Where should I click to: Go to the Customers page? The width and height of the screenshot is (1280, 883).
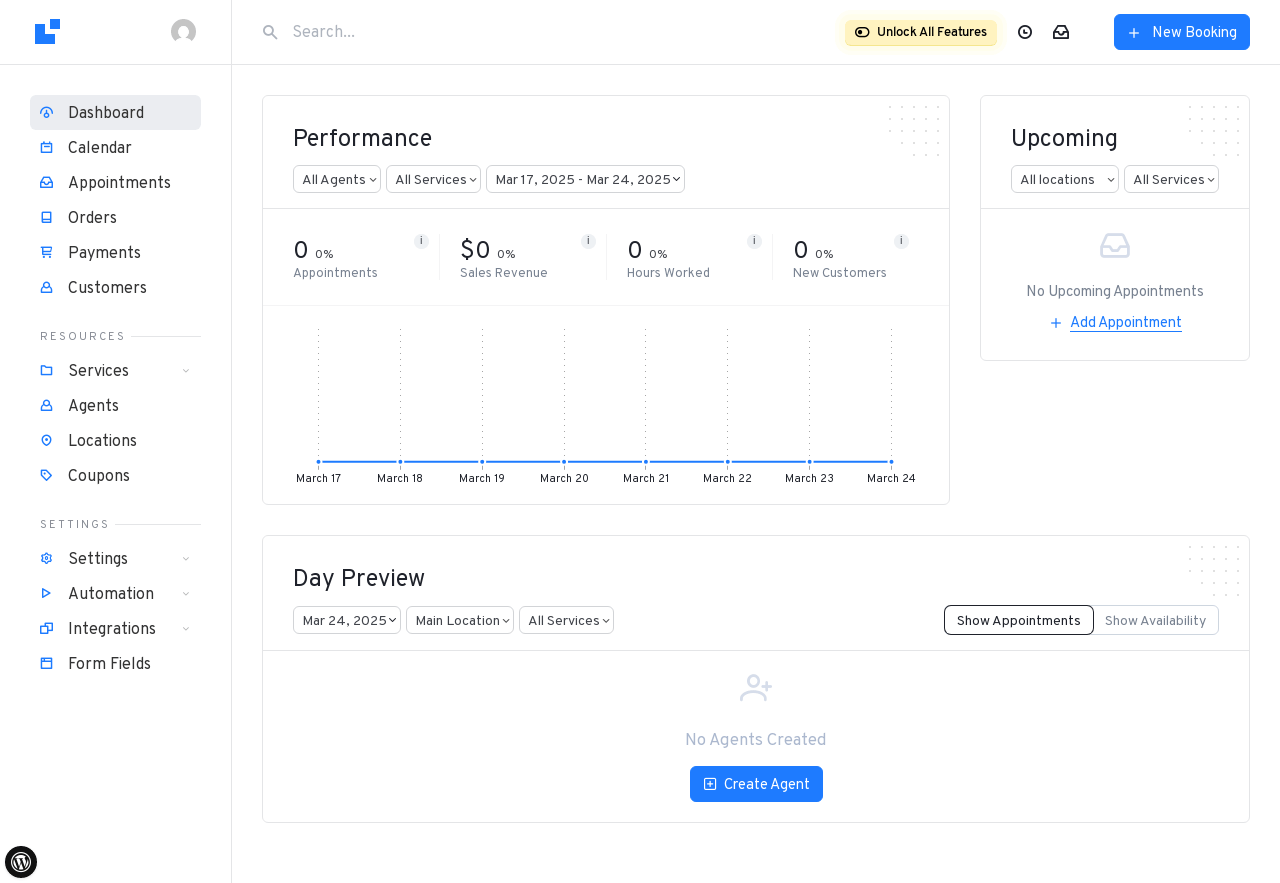coord(107,288)
